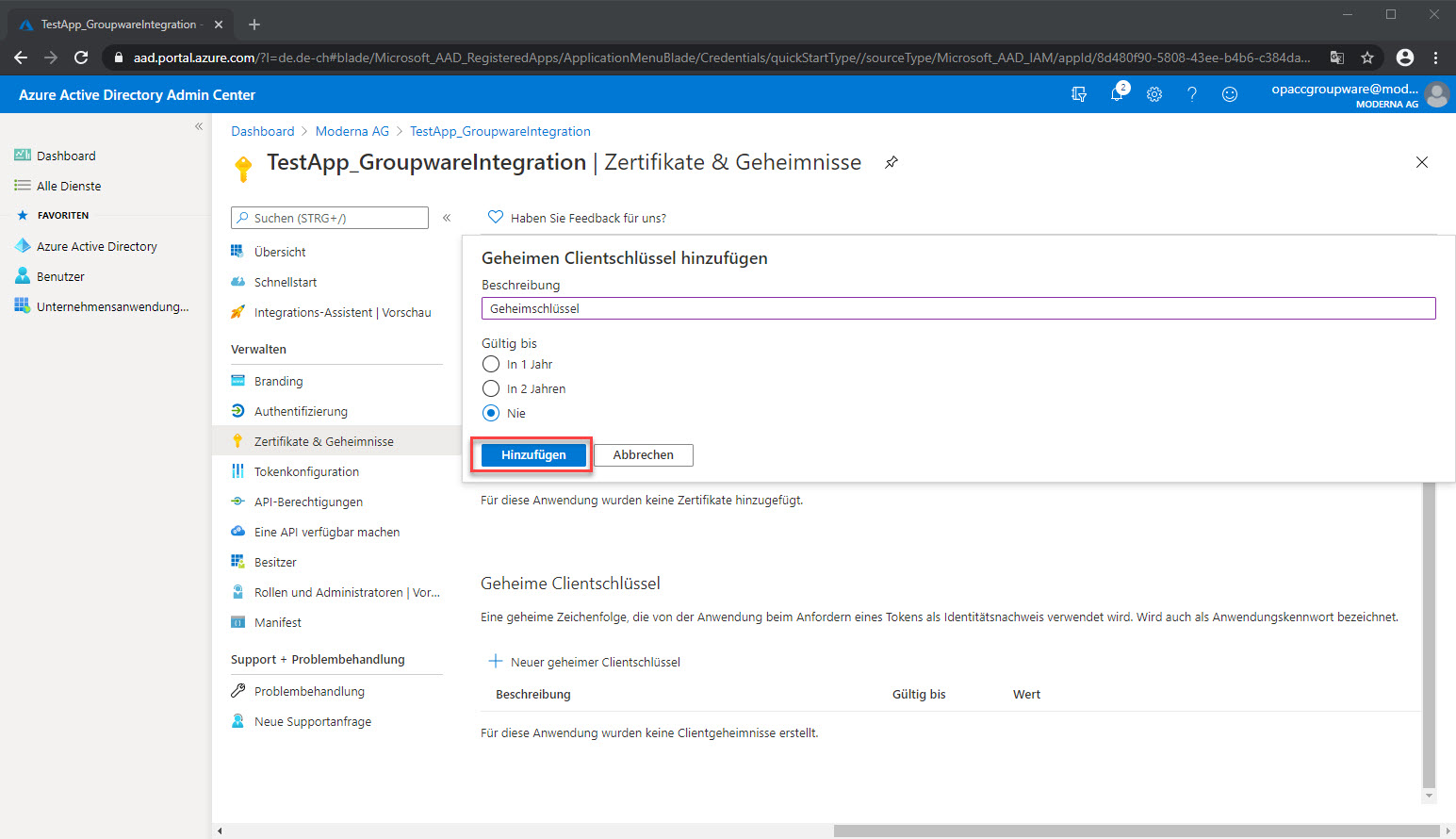Viewport: 1456px width, 839px height.
Task: Select the In 1 Jahr radio button
Action: click(x=491, y=364)
